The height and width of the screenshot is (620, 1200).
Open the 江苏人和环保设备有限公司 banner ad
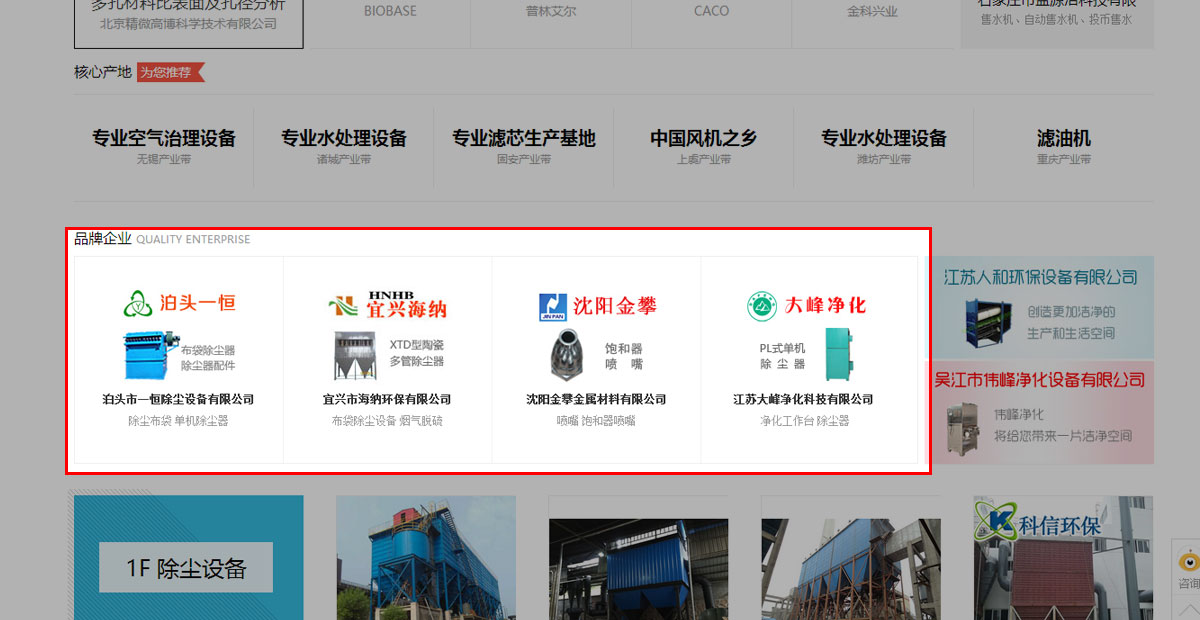pos(1040,307)
